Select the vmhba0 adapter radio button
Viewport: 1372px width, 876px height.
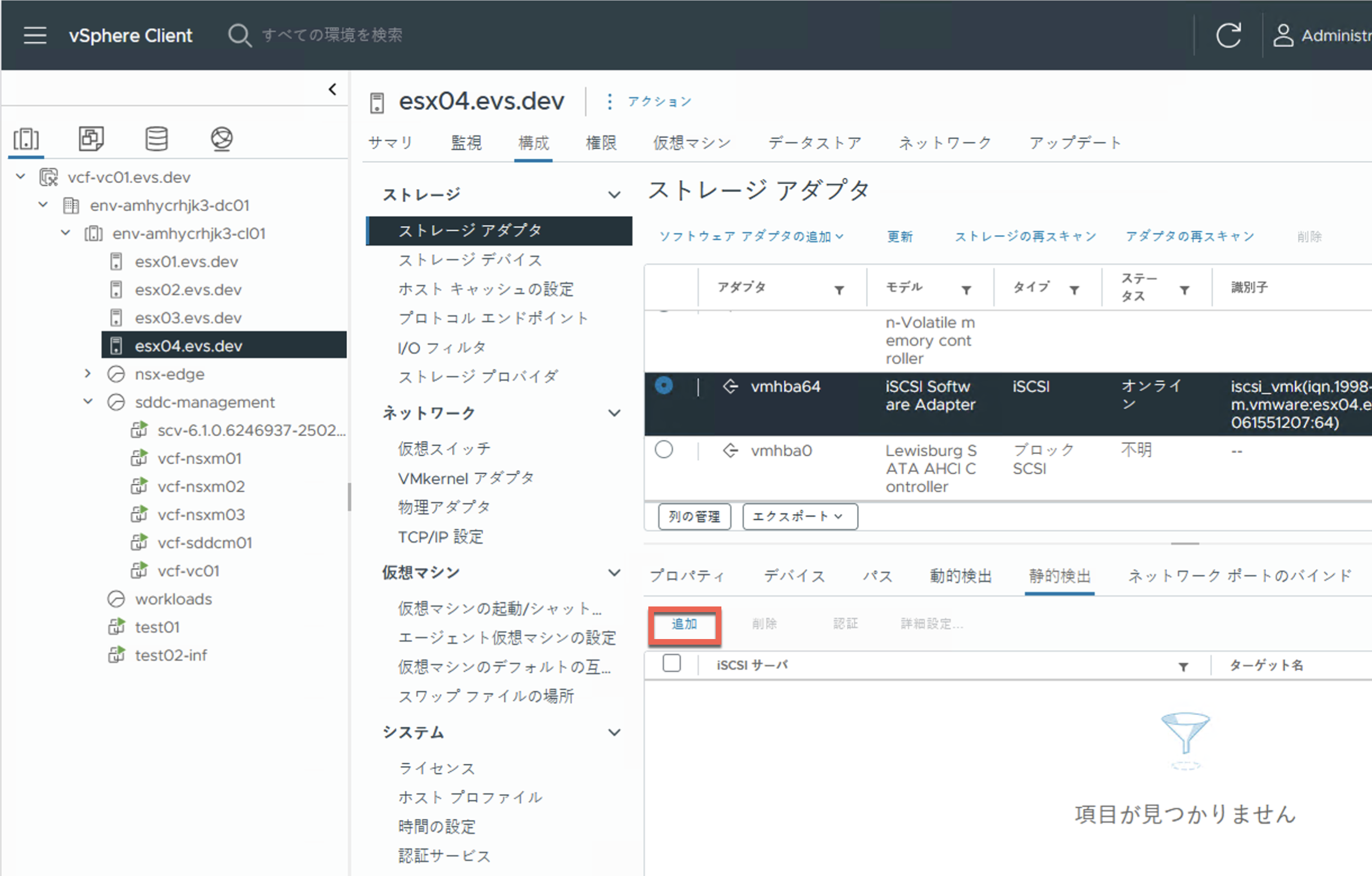664,450
